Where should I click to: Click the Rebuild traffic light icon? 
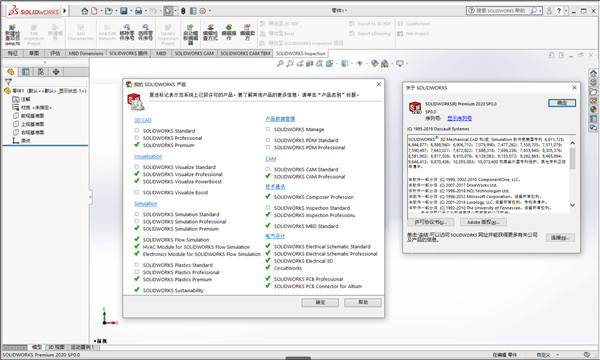click(x=183, y=11)
